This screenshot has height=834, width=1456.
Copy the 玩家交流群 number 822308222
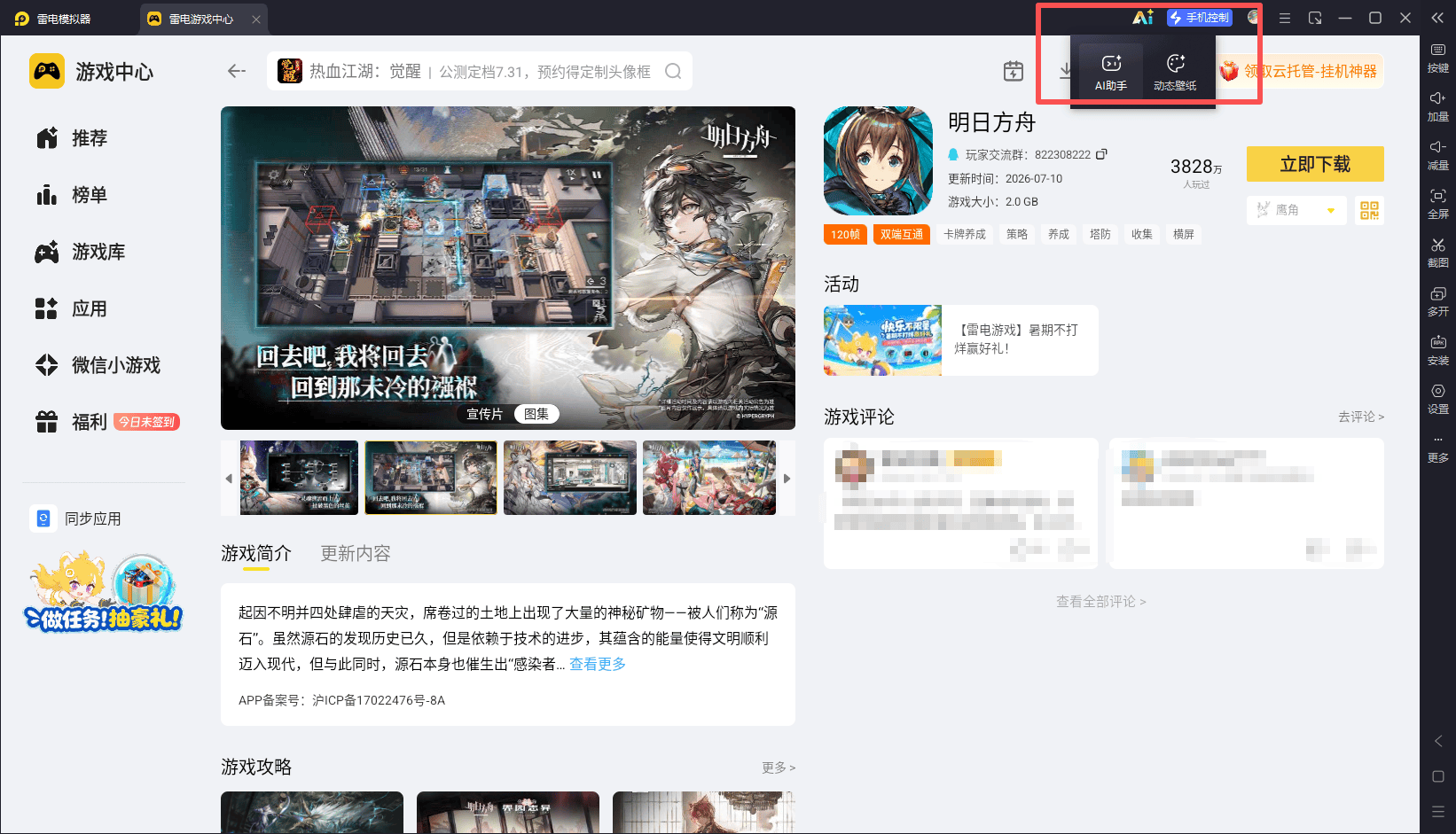[1102, 154]
